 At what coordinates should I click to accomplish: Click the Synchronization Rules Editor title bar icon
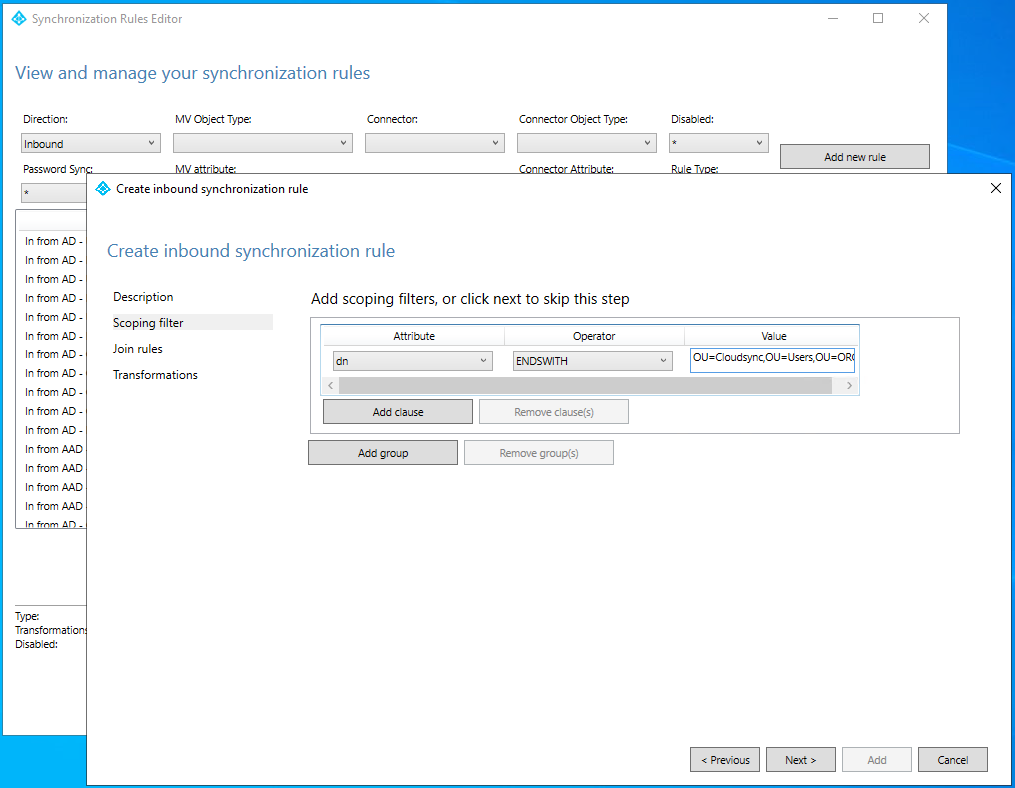(x=17, y=18)
